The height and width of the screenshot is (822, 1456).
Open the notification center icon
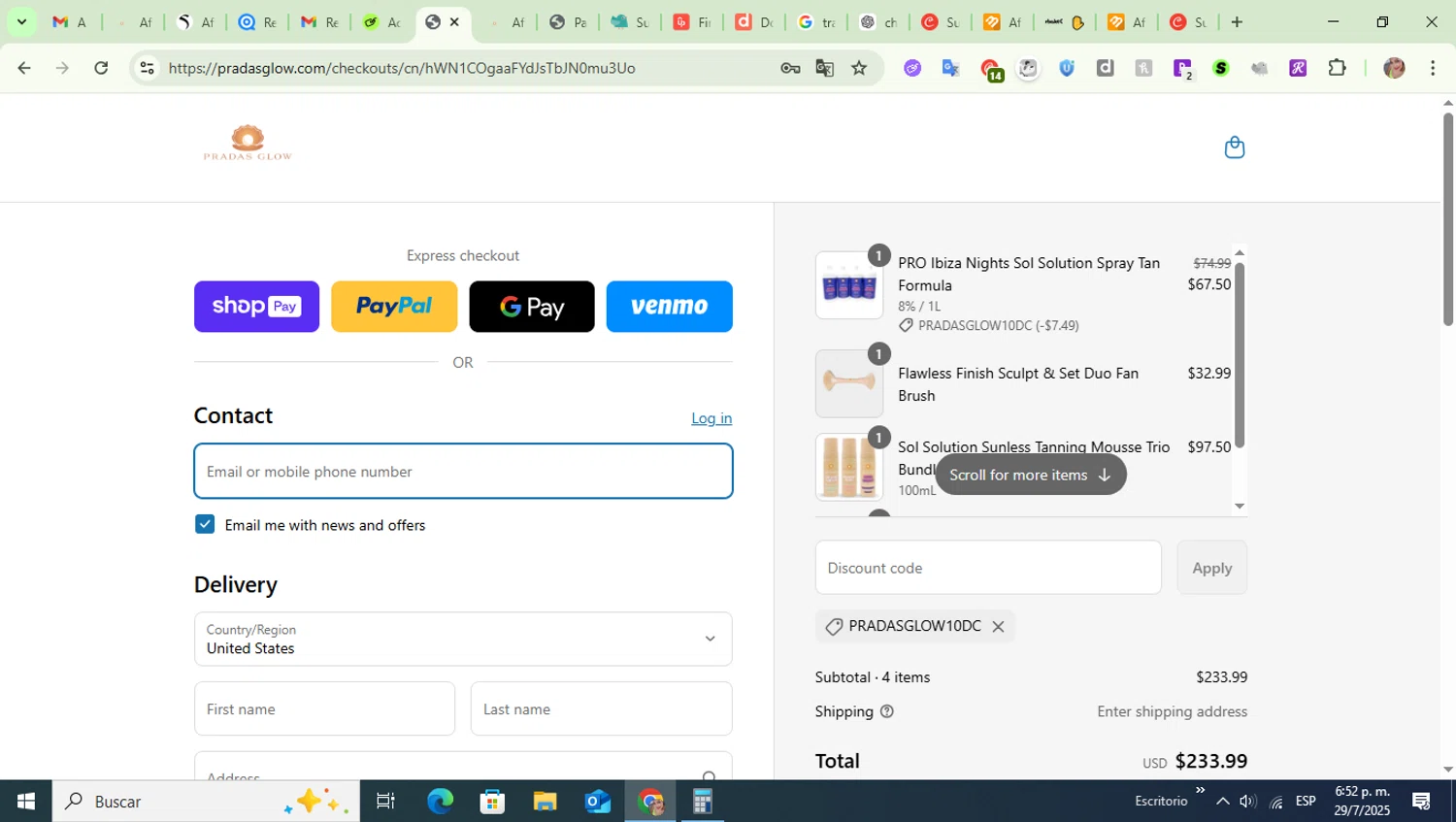tap(1421, 802)
